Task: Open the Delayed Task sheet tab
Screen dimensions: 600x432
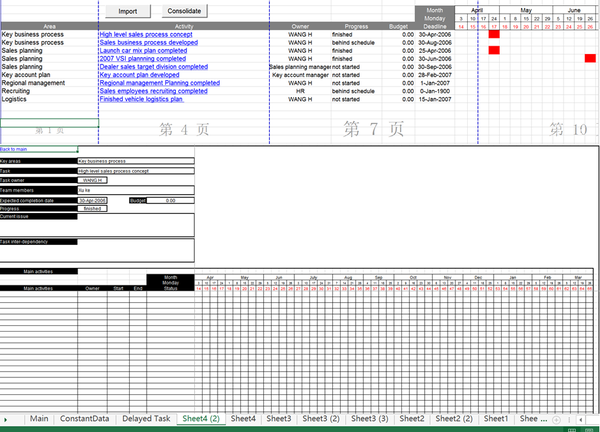Action: pos(146,419)
